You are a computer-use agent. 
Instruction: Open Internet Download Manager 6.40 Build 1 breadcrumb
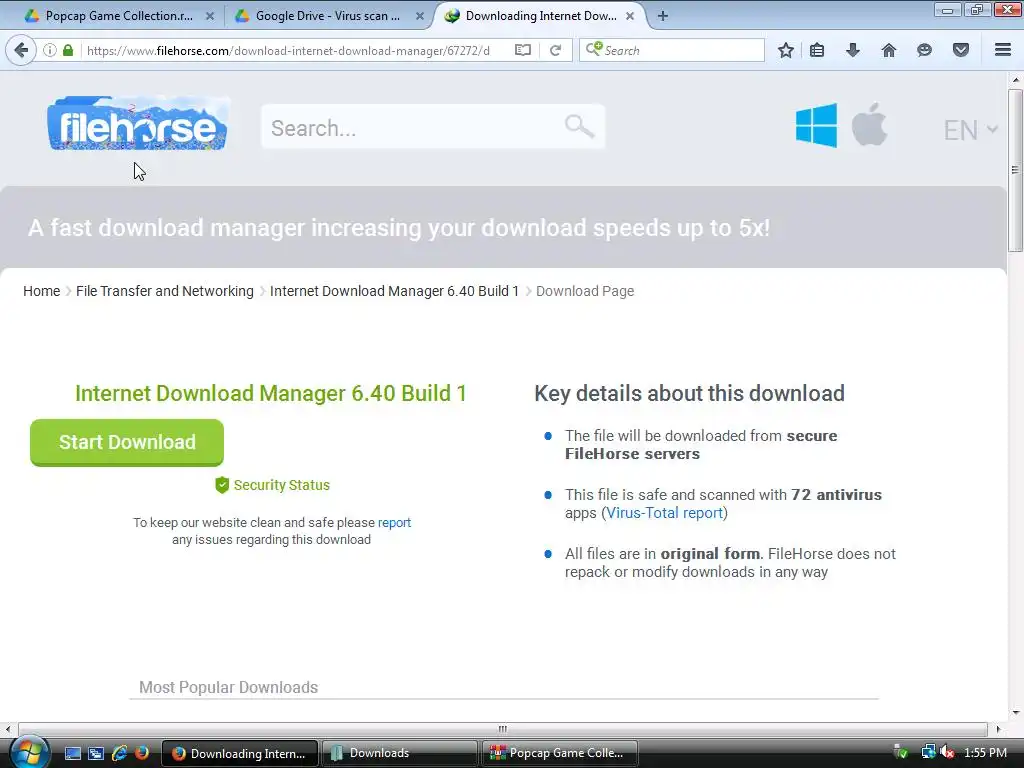394,291
